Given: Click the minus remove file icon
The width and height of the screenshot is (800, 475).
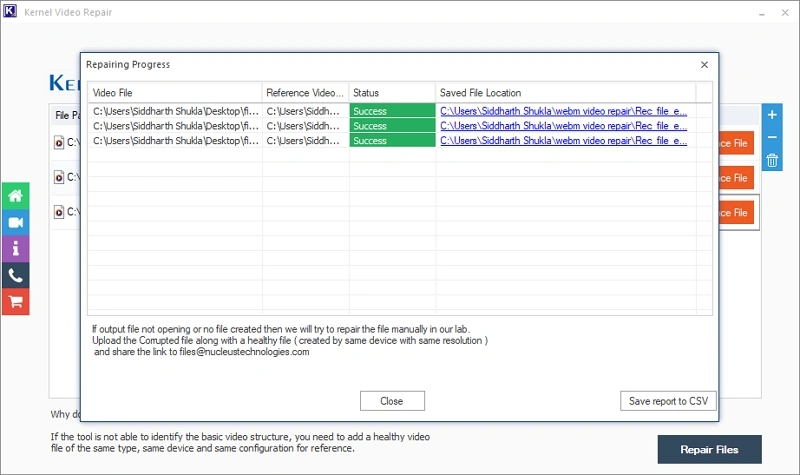Looking at the screenshot, I should (x=772, y=137).
